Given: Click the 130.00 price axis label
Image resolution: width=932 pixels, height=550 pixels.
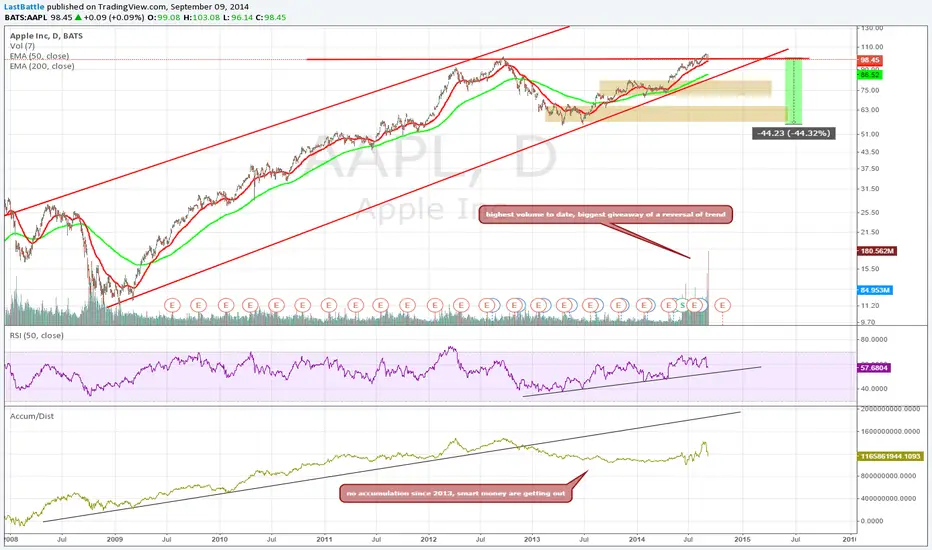Looking at the screenshot, I should [x=873, y=28].
